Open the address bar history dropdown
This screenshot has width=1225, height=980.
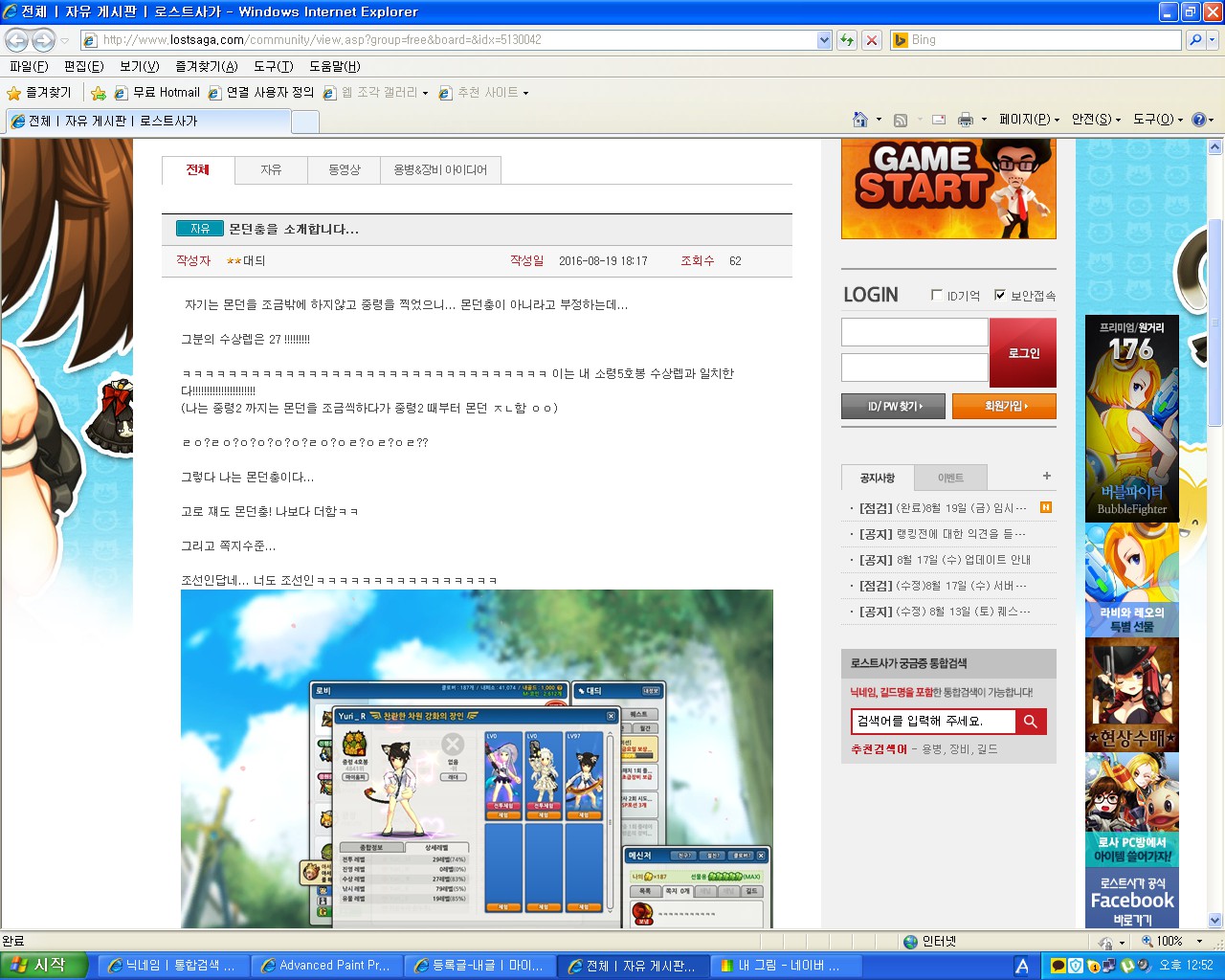[825, 40]
